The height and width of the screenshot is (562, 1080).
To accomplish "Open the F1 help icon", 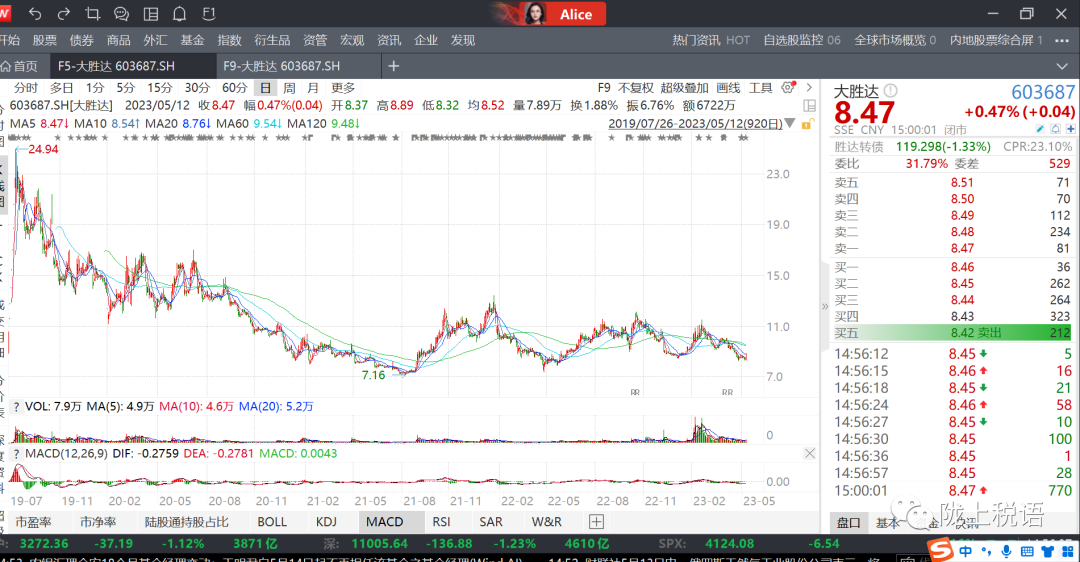I will point(209,14).
